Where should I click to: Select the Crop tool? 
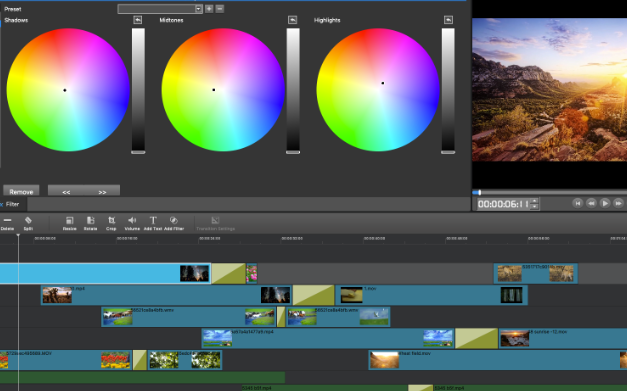pos(111,223)
